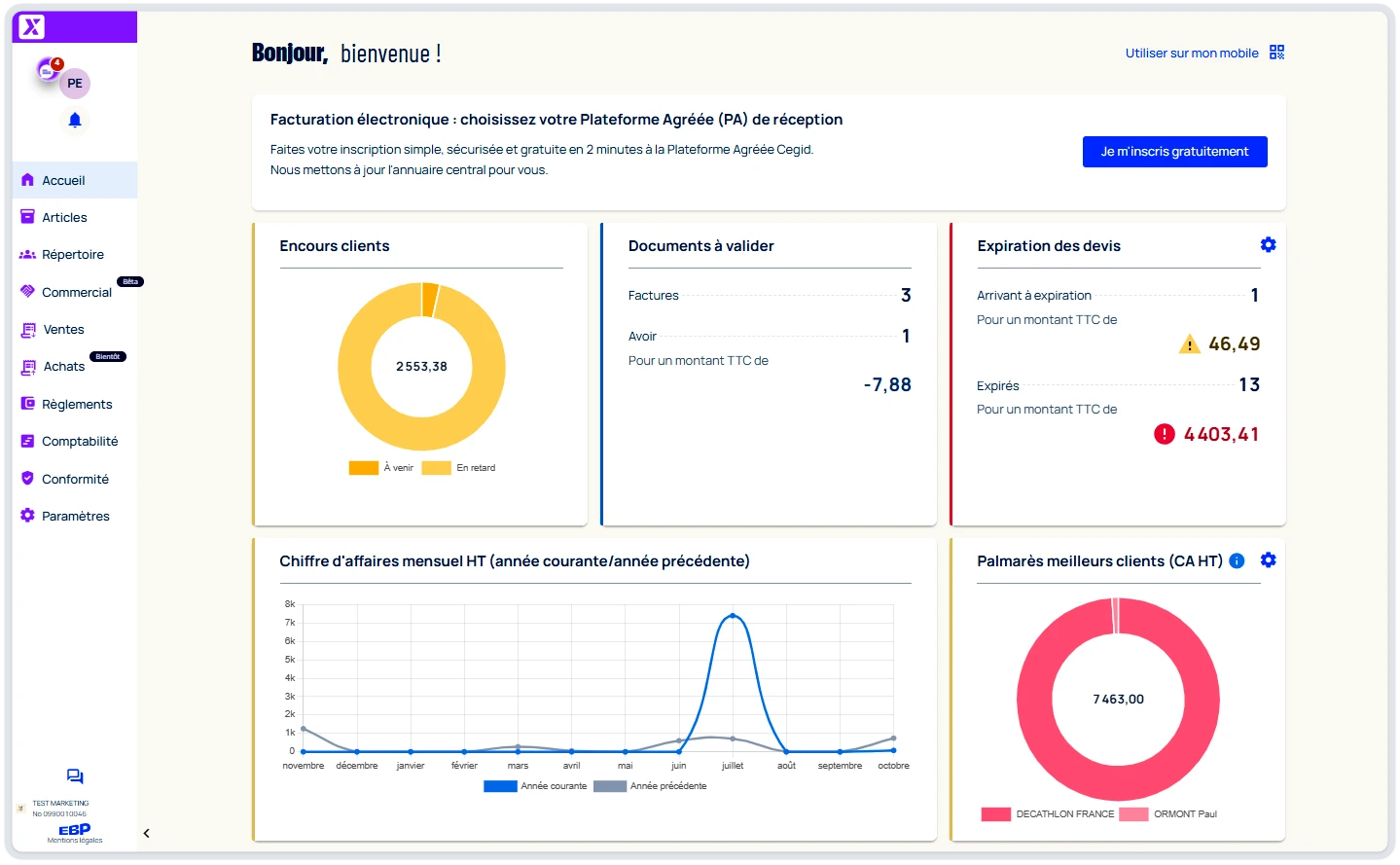Expand the Ventes menu section
The width and height of the screenshot is (1400, 865).
(64, 330)
